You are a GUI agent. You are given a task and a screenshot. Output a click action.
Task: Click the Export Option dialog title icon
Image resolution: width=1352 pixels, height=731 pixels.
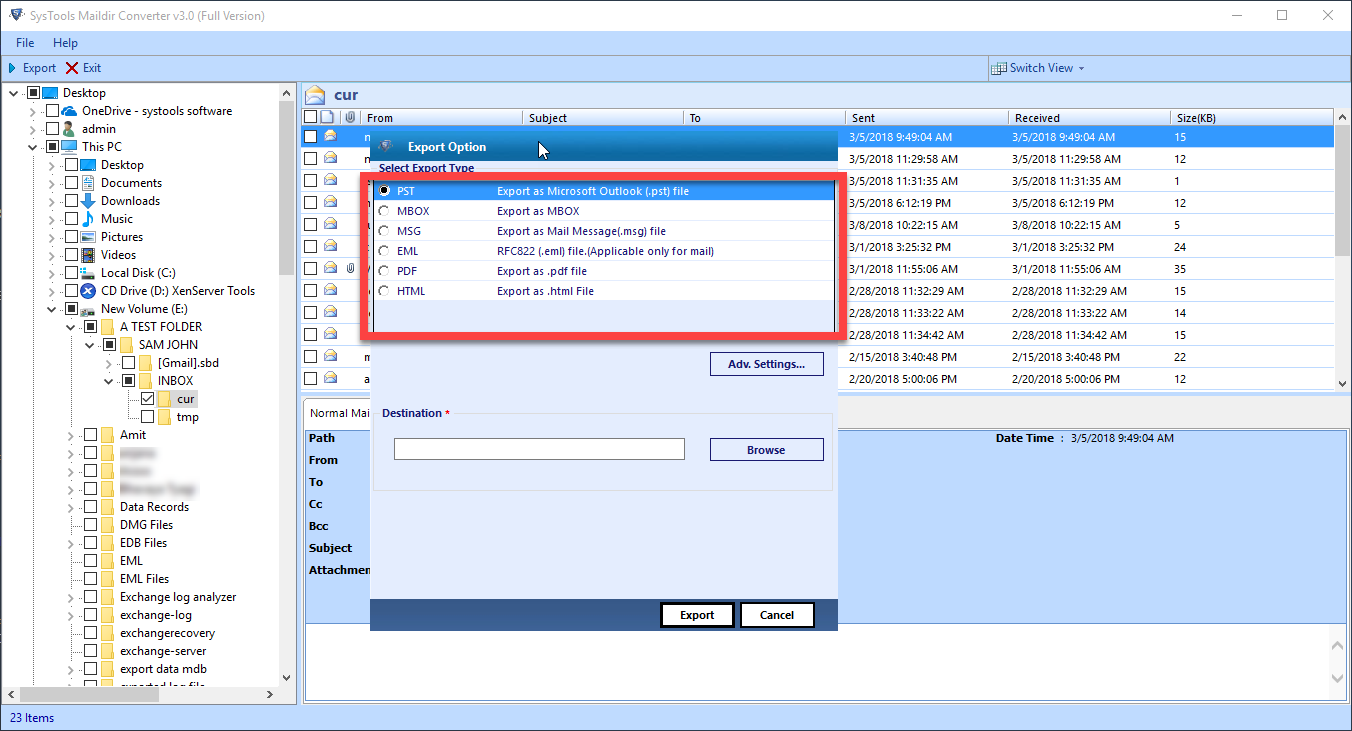[x=386, y=147]
